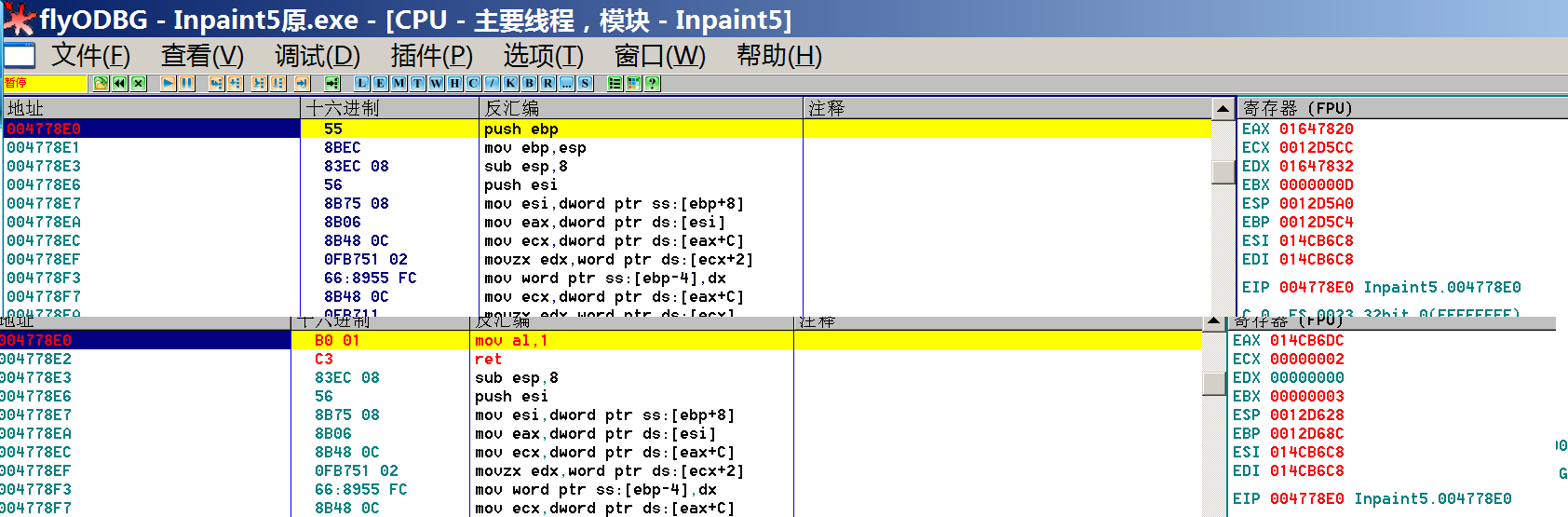Open Windows list with W button
The image size is (1568, 517).
[x=436, y=83]
